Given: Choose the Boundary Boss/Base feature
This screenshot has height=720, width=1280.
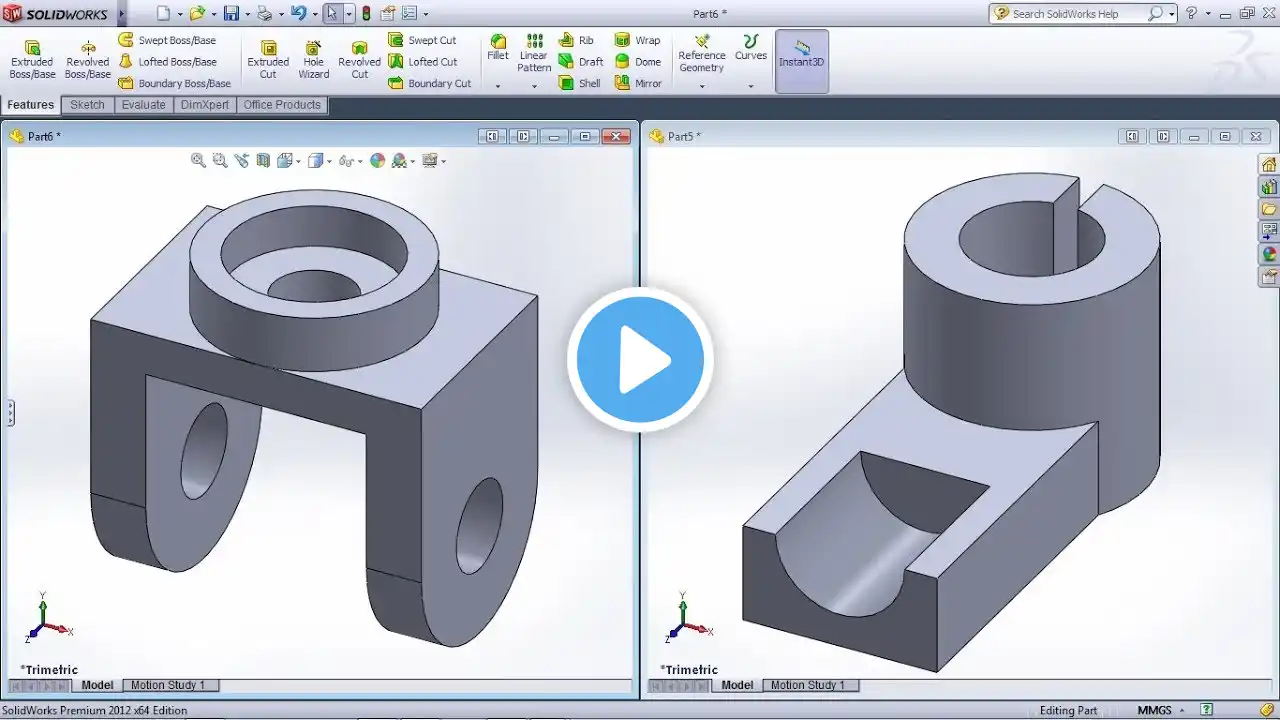Looking at the screenshot, I should click(x=175, y=83).
